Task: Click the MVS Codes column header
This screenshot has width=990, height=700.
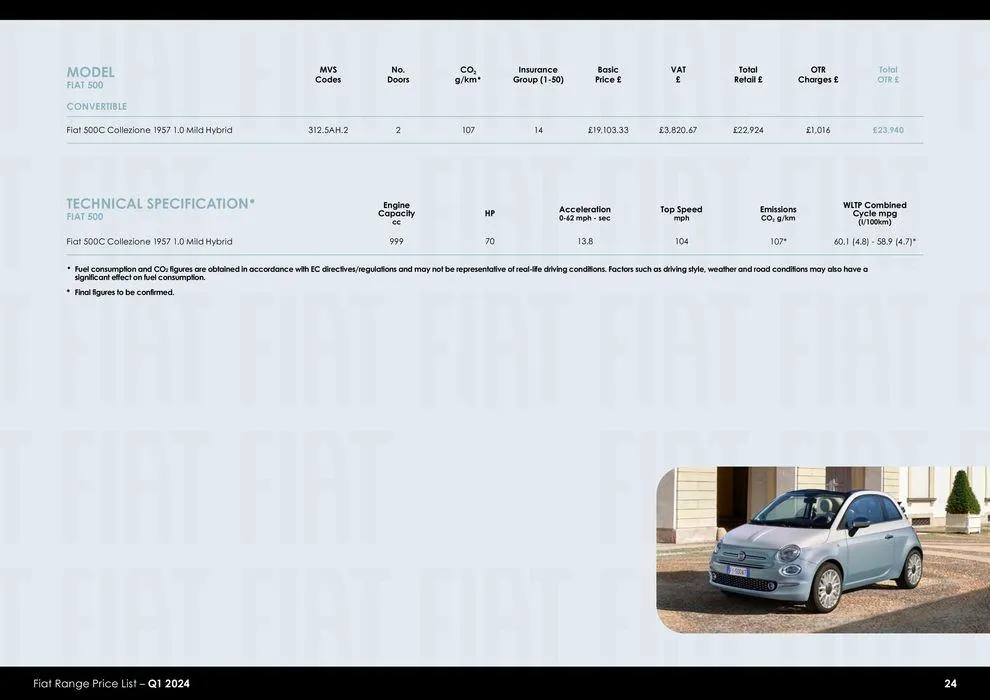Action: (326, 73)
